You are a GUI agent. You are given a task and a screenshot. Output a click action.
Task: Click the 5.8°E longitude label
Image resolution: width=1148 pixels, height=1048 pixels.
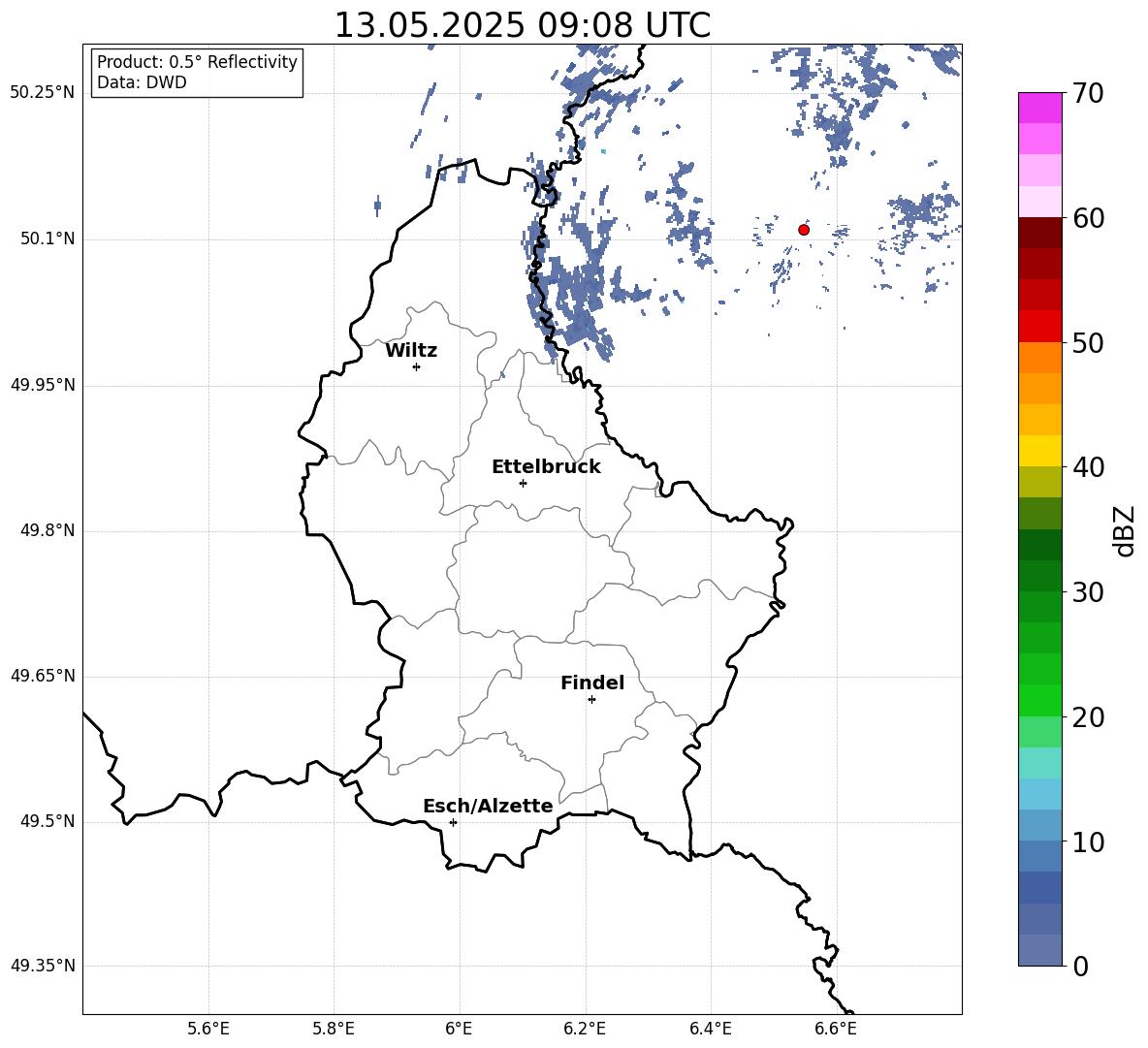[334, 1029]
